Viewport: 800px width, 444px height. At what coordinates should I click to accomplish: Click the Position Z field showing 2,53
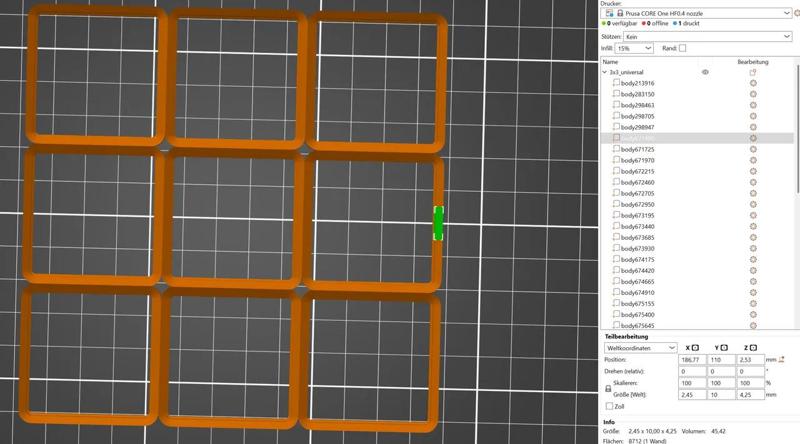click(x=750, y=360)
